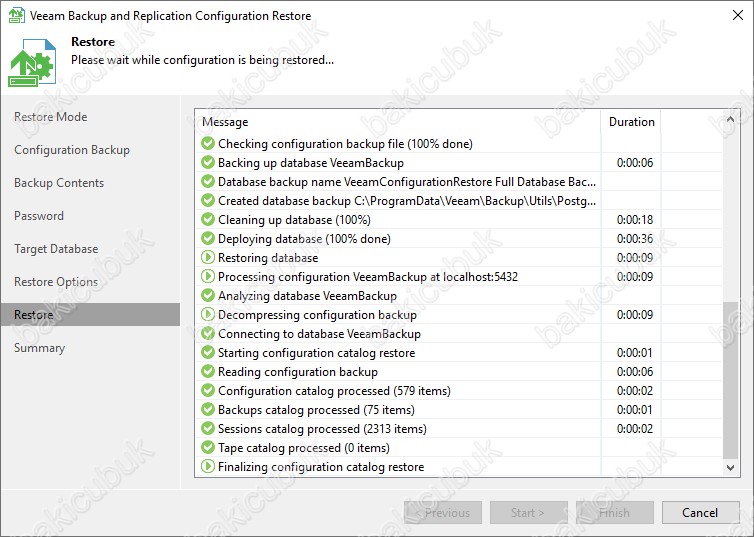Click in-progress icon for Processing configuration VeeamBackup
The width and height of the screenshot is (754, 537).
(x=208, y=276)
